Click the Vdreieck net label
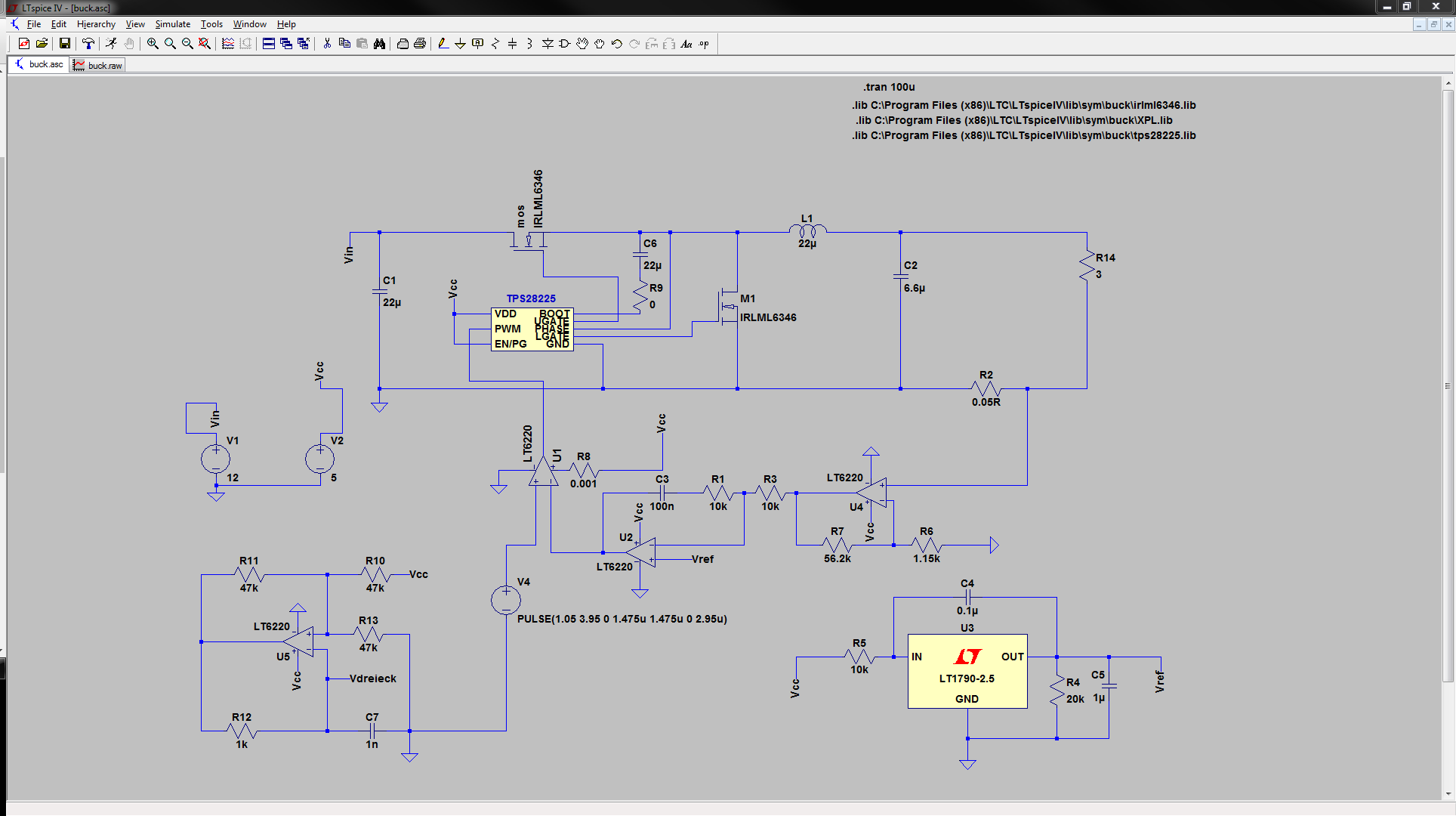This screenshot has width=1456, height=816. point(373,678)
